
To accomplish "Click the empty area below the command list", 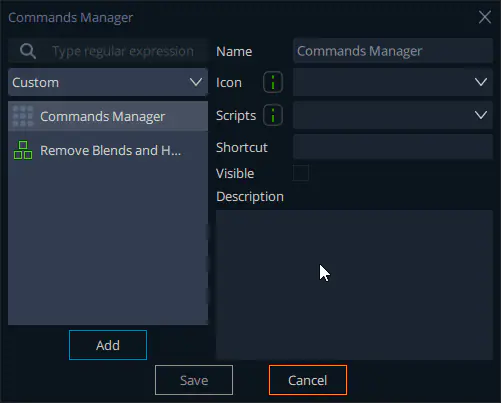I will (108, 245).
